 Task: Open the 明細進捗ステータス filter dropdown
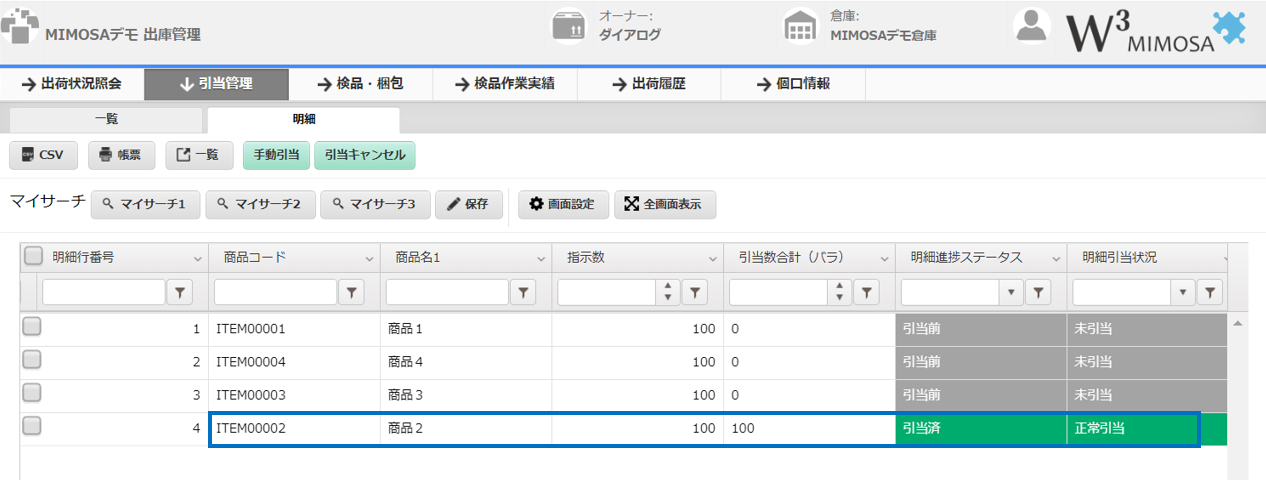1011,292
